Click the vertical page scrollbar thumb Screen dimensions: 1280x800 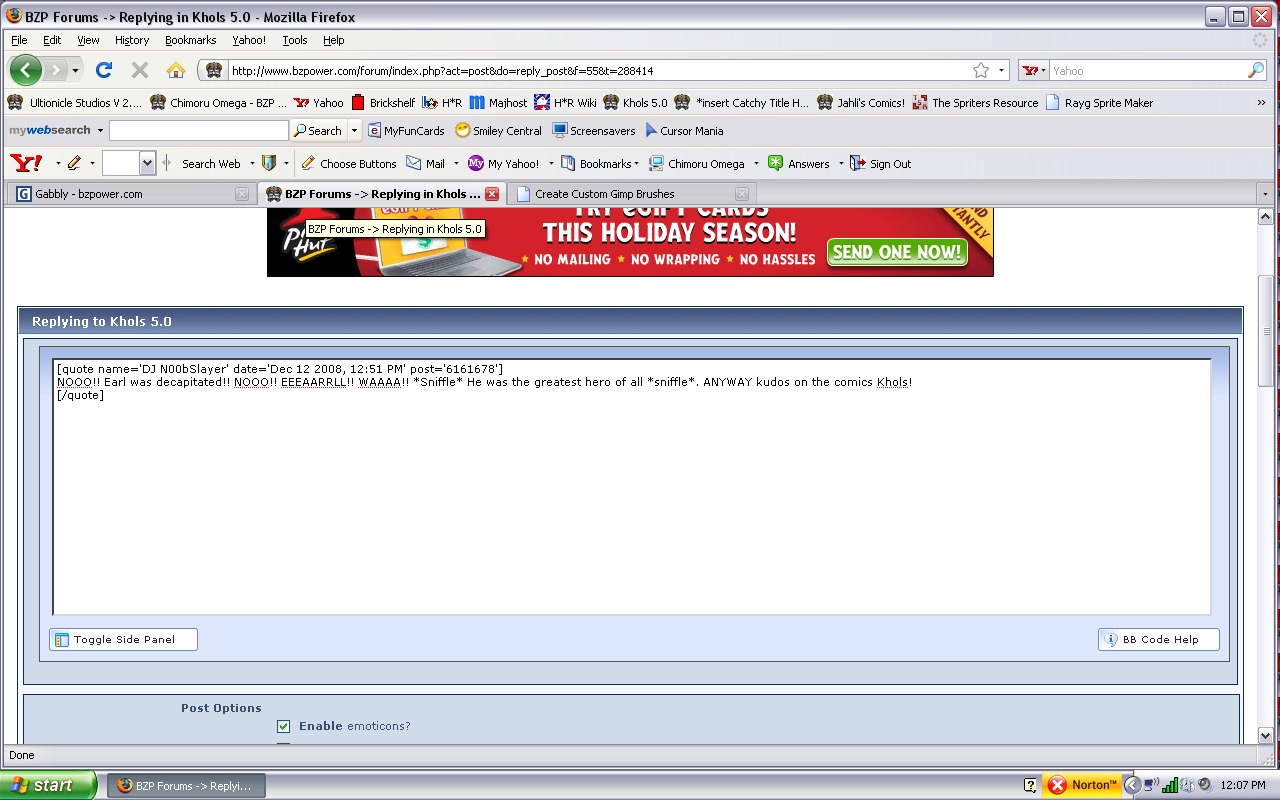(1265, 332)
